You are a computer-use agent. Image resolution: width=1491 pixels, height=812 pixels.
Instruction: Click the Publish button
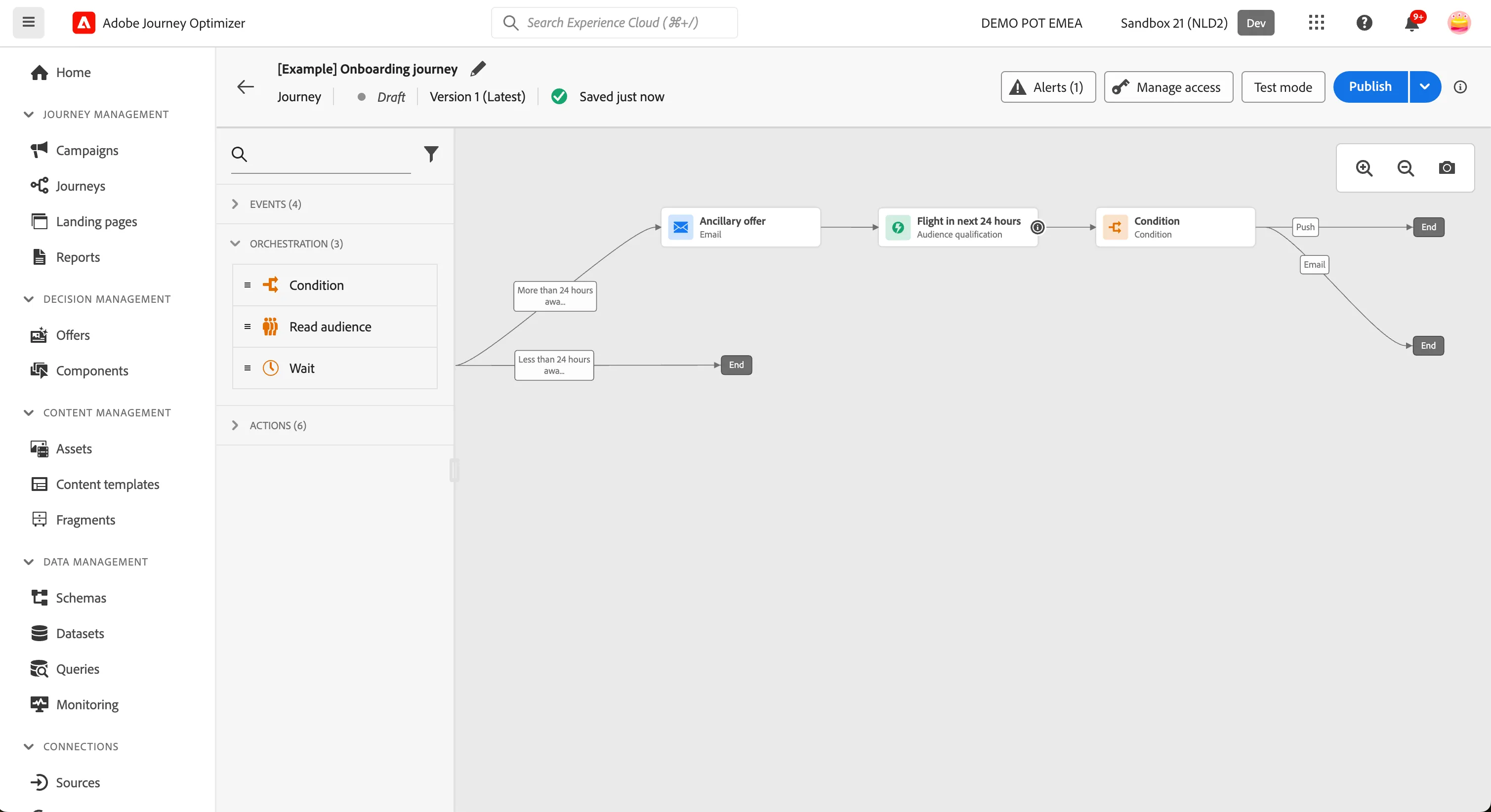tap(1370, 87)
